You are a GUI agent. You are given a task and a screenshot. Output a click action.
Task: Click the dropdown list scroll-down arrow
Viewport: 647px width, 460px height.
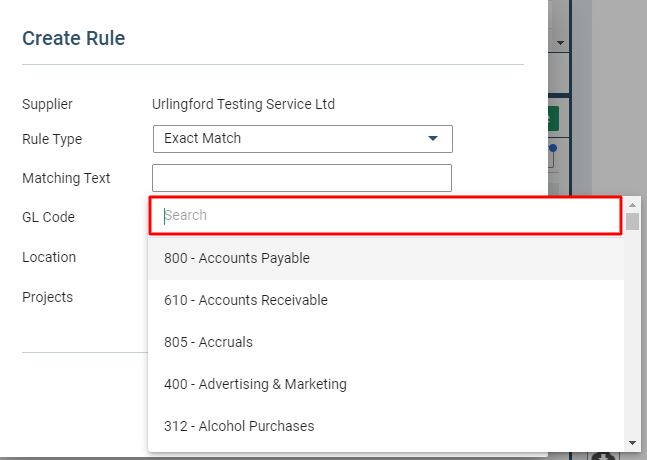tap(632, 442)
